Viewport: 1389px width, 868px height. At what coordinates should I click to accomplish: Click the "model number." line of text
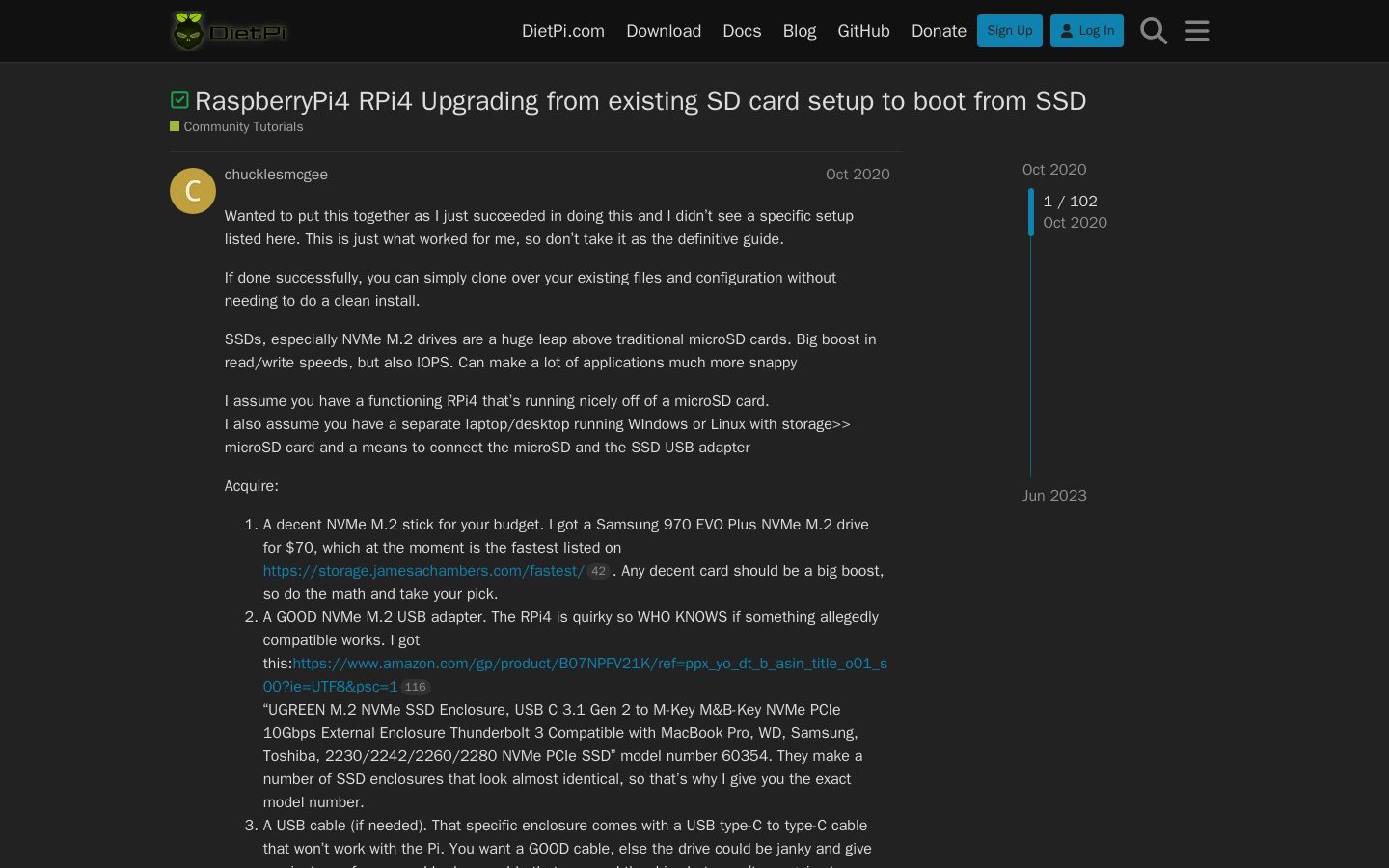(313, 802)
